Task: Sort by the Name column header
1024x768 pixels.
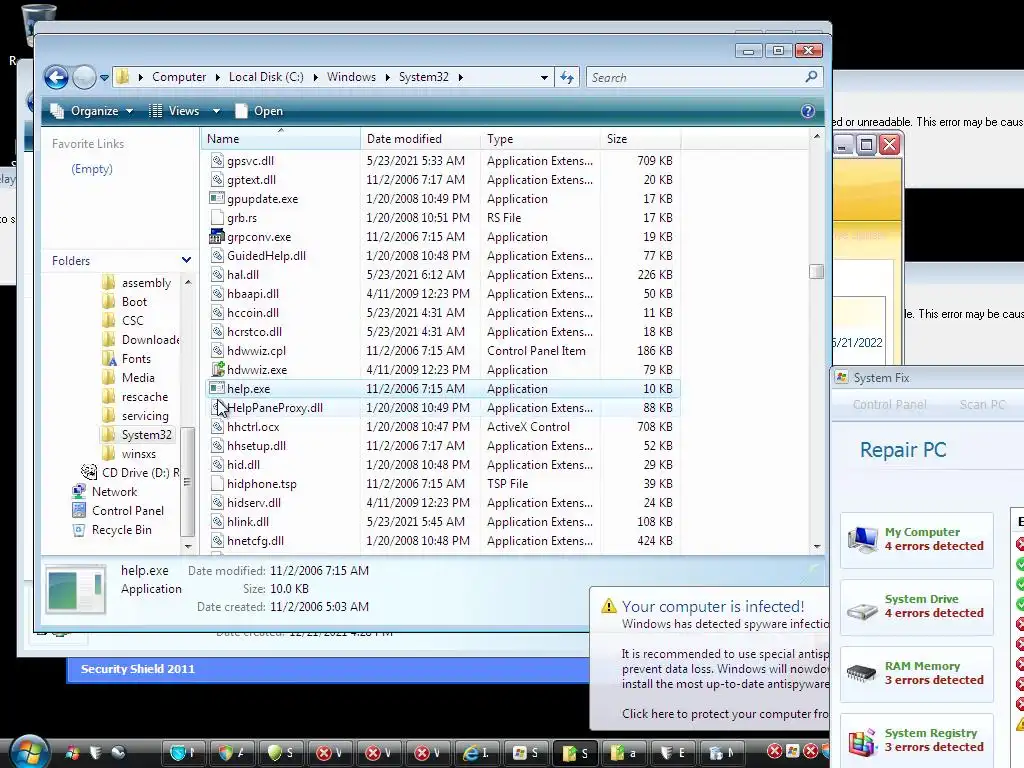Action: [x=281, y=138]
